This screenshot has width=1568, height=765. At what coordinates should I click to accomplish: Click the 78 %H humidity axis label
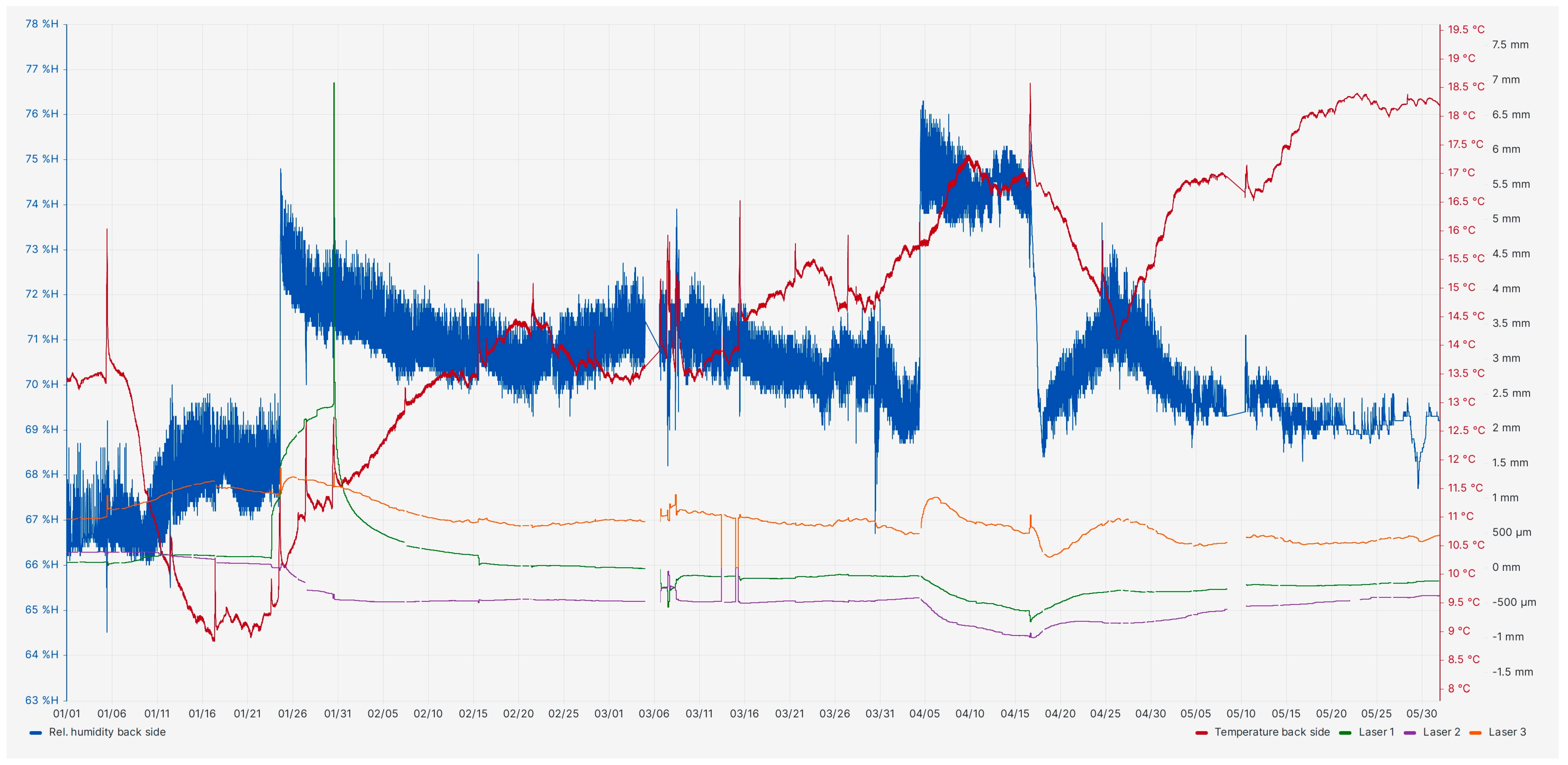pyautogui.click(x=41, y=24)
